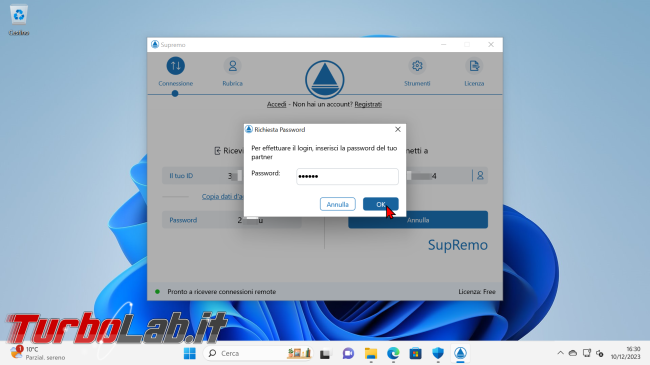The width and height of the screenshot is (650, 365).
Task: Click the OneDrive cloud tray icon
Action: pyautogui.click(x=573, y=353)
